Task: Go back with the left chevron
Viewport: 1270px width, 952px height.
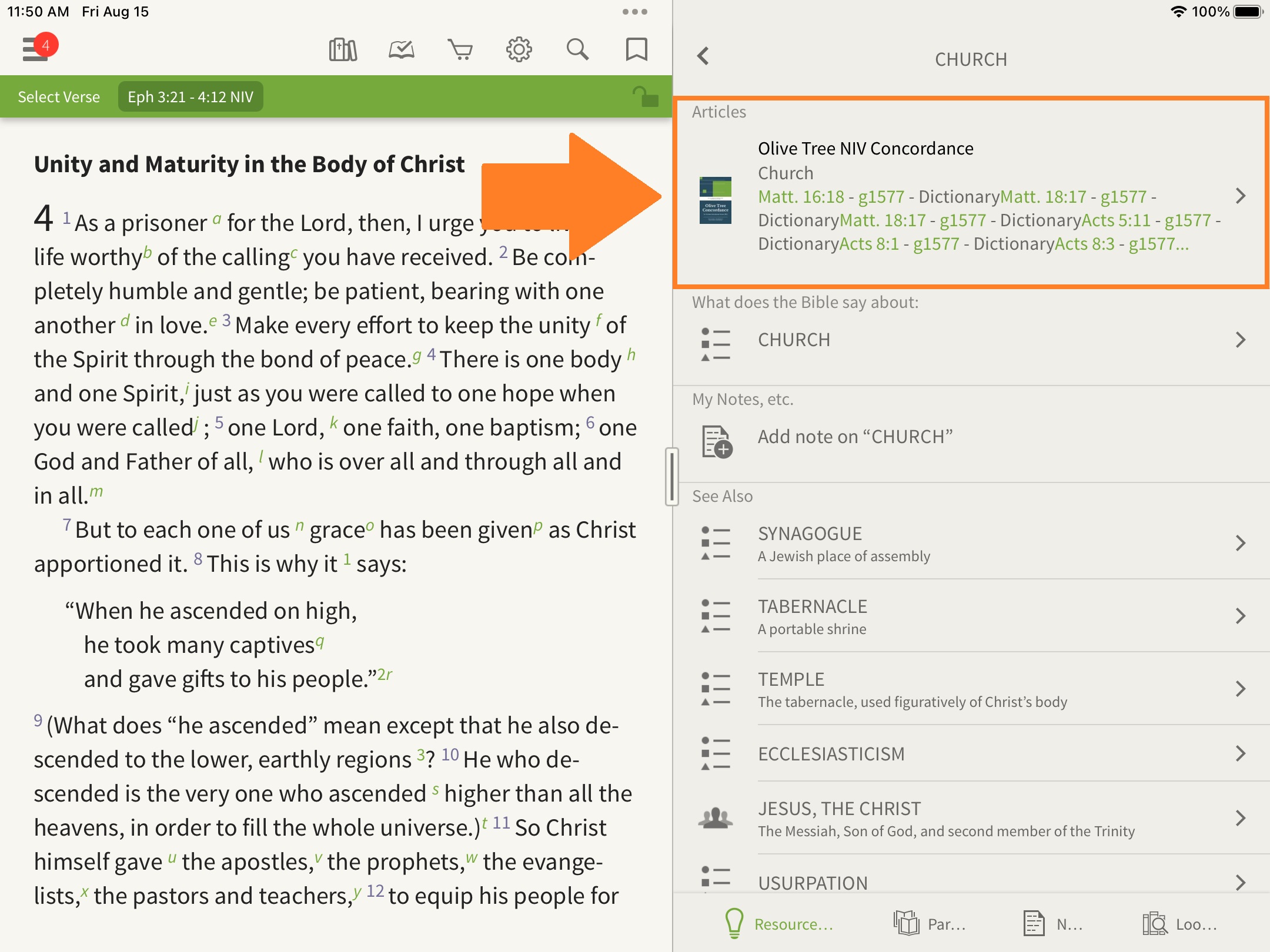Action: click(703, 57)
